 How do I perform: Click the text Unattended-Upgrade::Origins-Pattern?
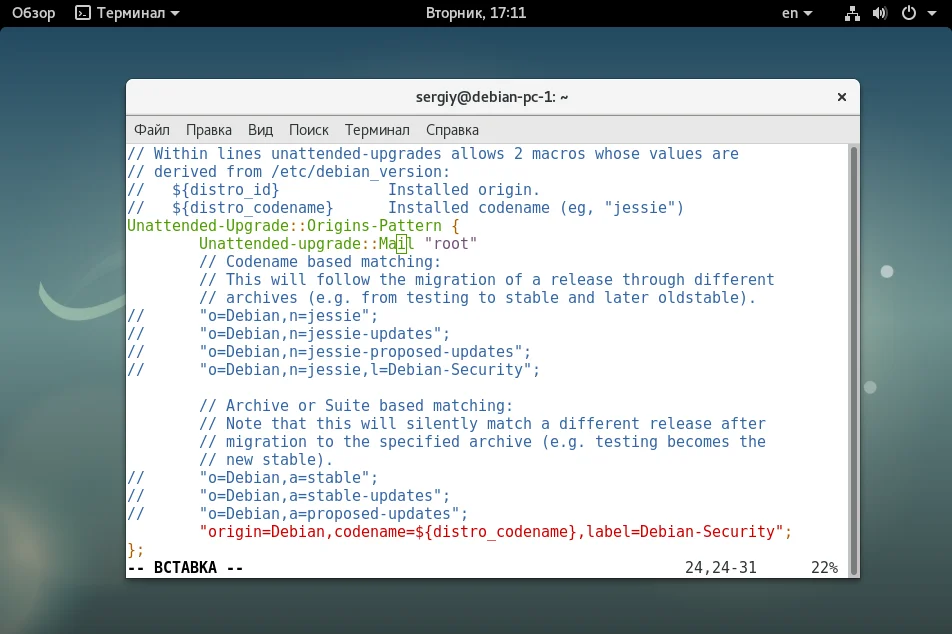[284, 226]
